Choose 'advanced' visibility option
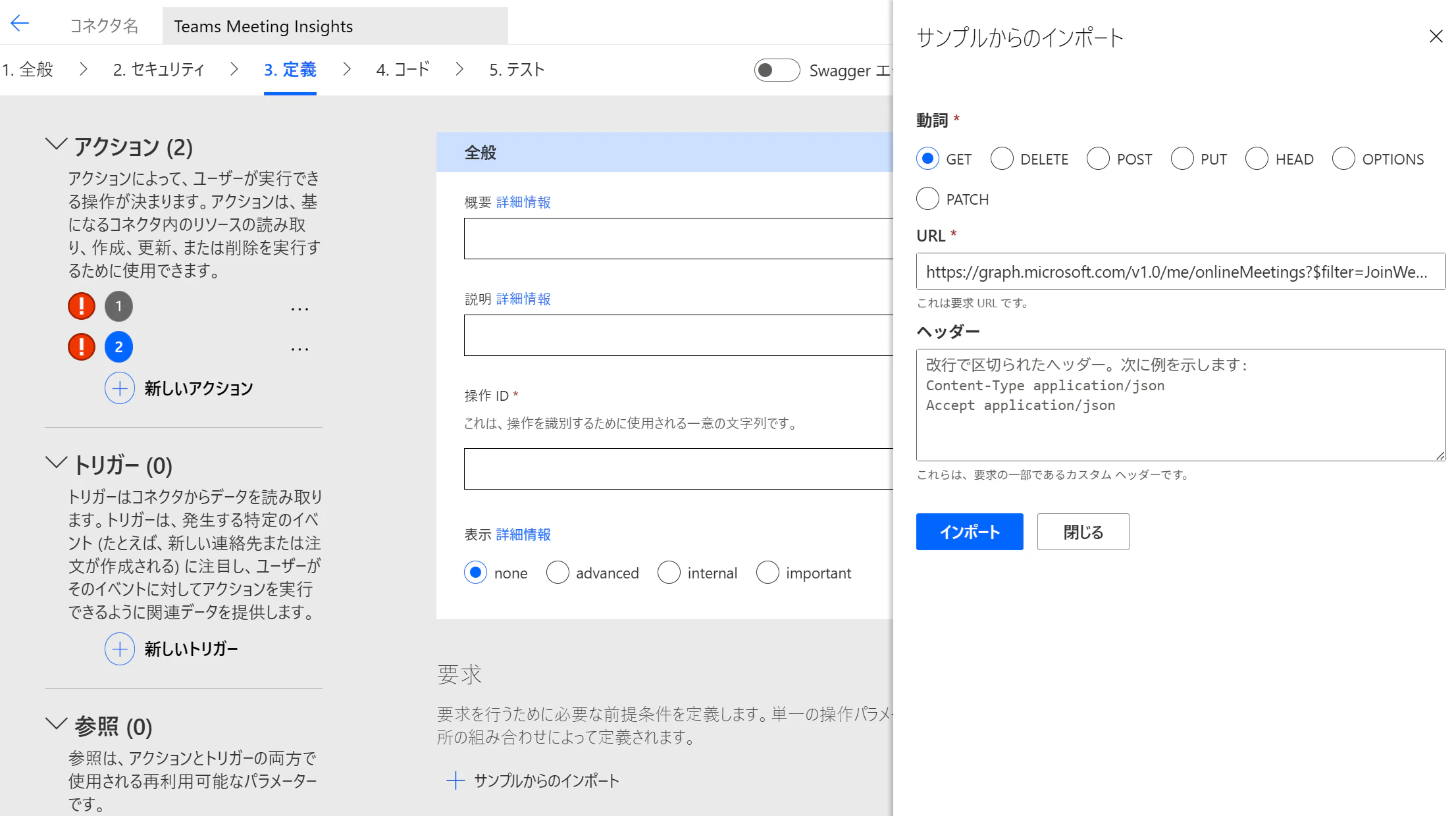Image resolution: width=1456 pixels, height=816 pixels. [558, 573]
